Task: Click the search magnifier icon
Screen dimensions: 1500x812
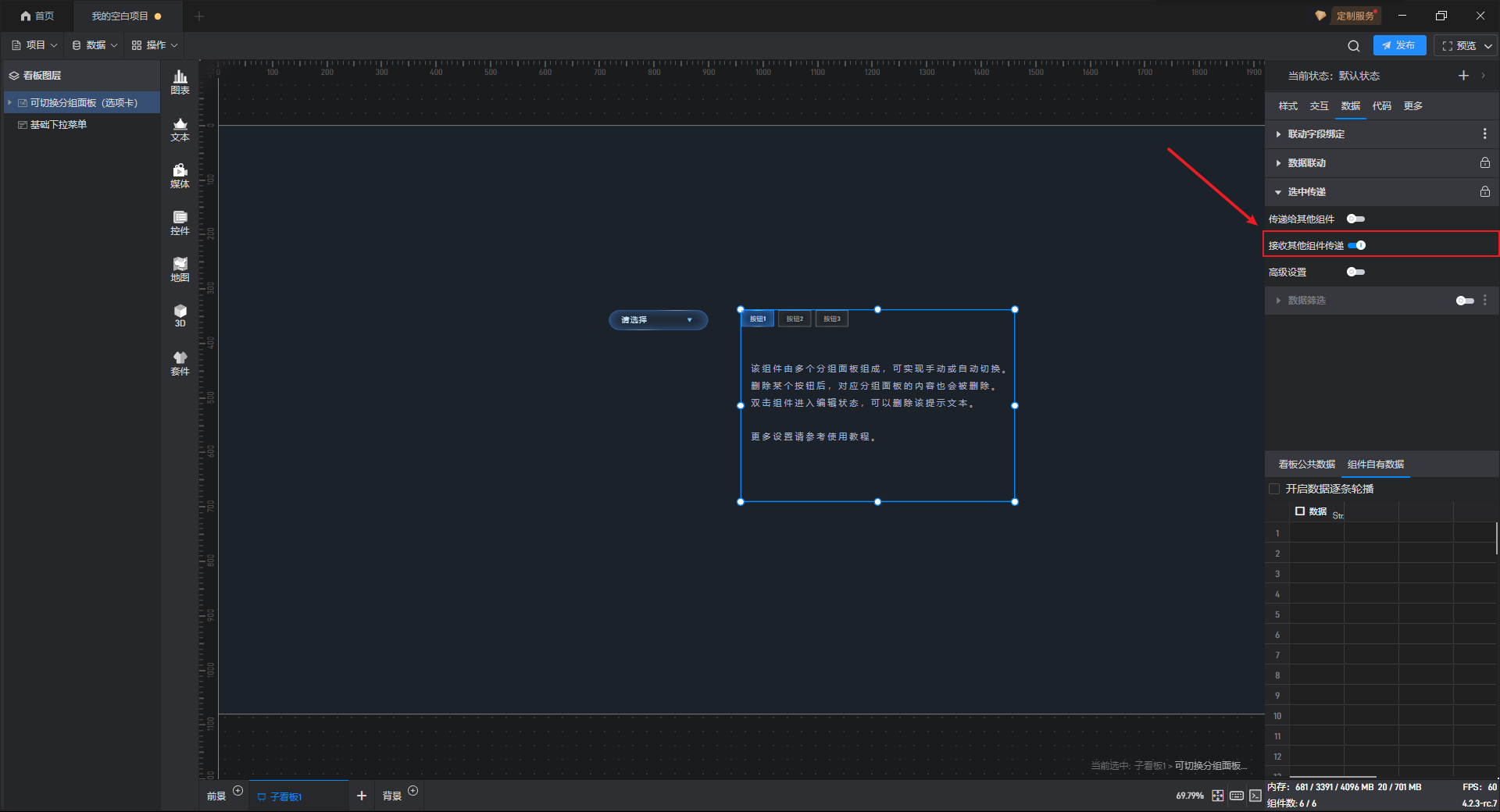Action: click(1354, 46)
